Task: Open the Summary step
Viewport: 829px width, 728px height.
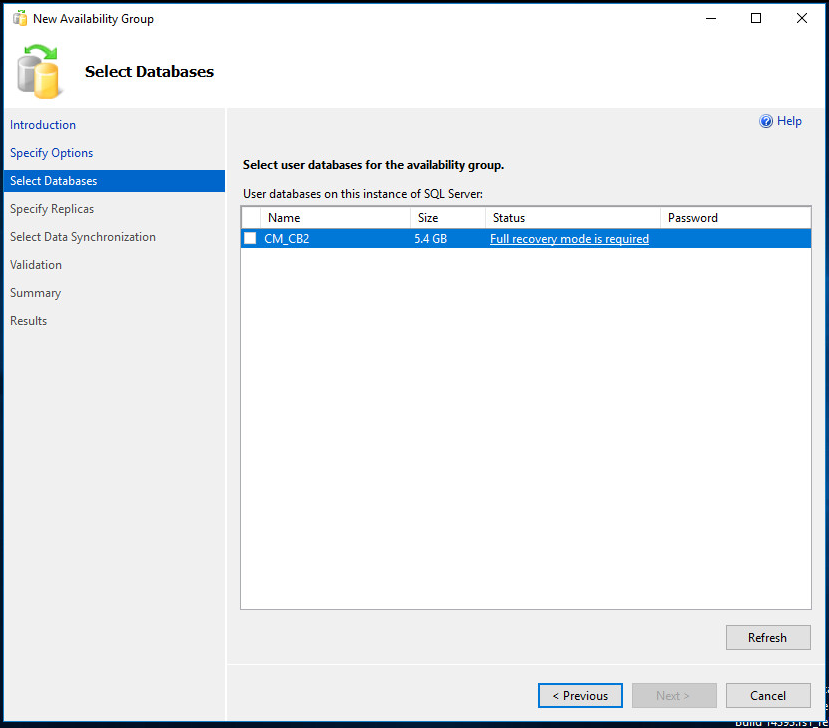Action: pos(35,292)
